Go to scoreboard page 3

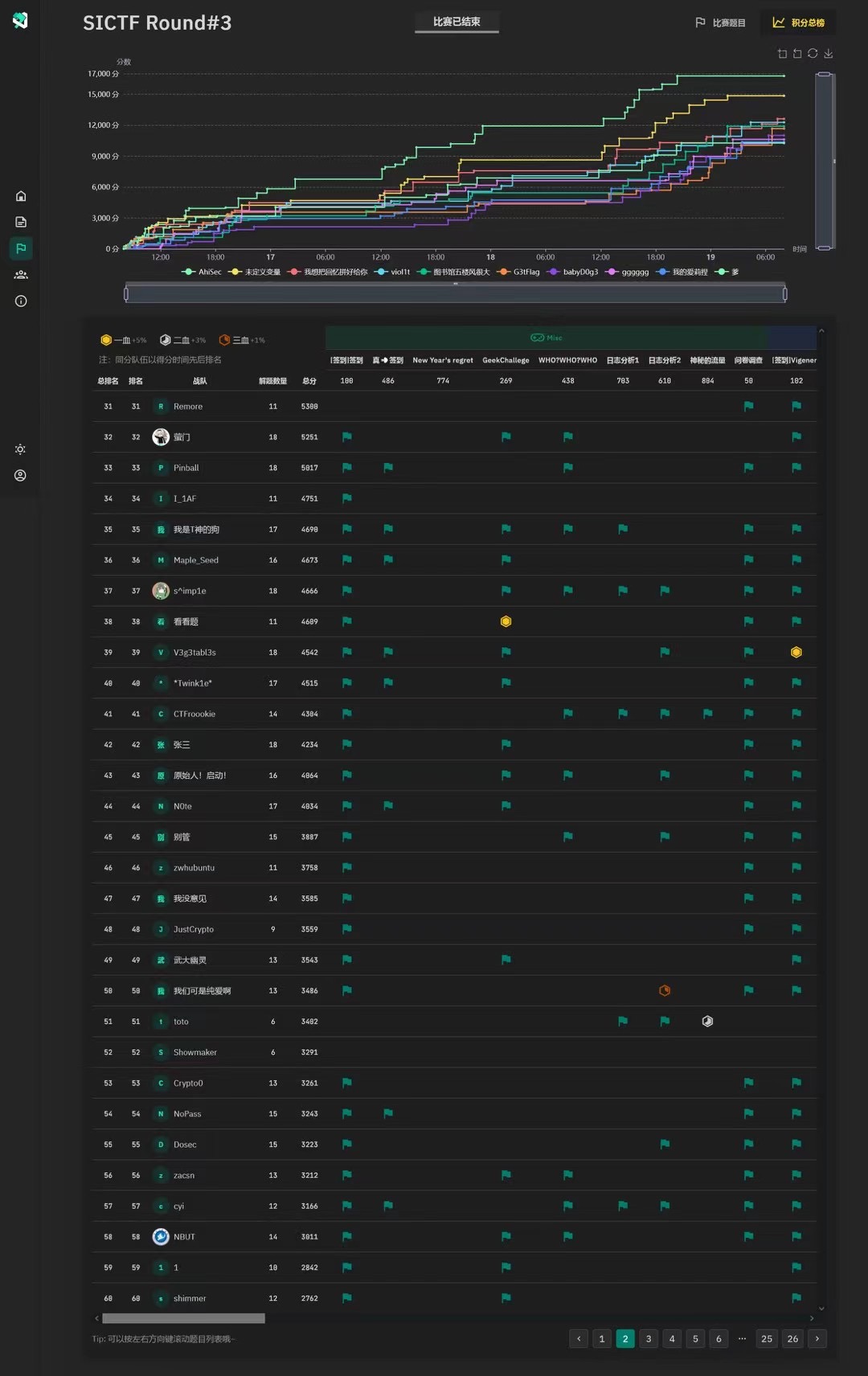[649, 1338]
